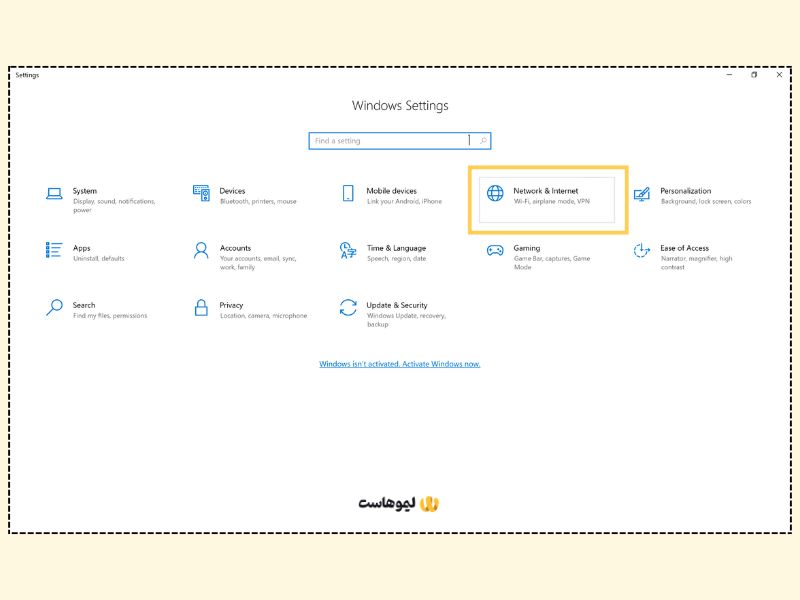Click the Network & Internet title text
Image resolution: width=800 pixels, height=600 pixels.
tap(545, 191)
